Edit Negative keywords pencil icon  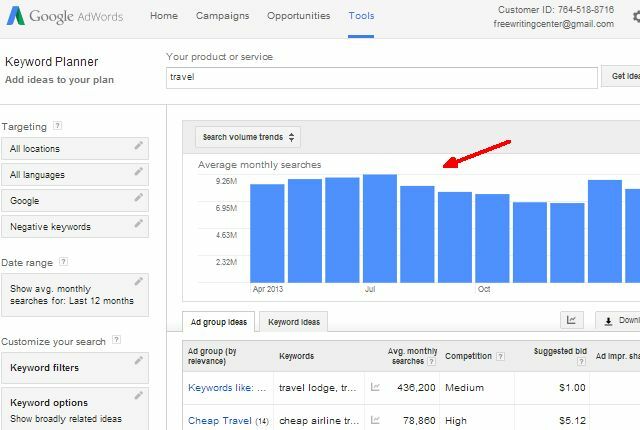(139, 224)
